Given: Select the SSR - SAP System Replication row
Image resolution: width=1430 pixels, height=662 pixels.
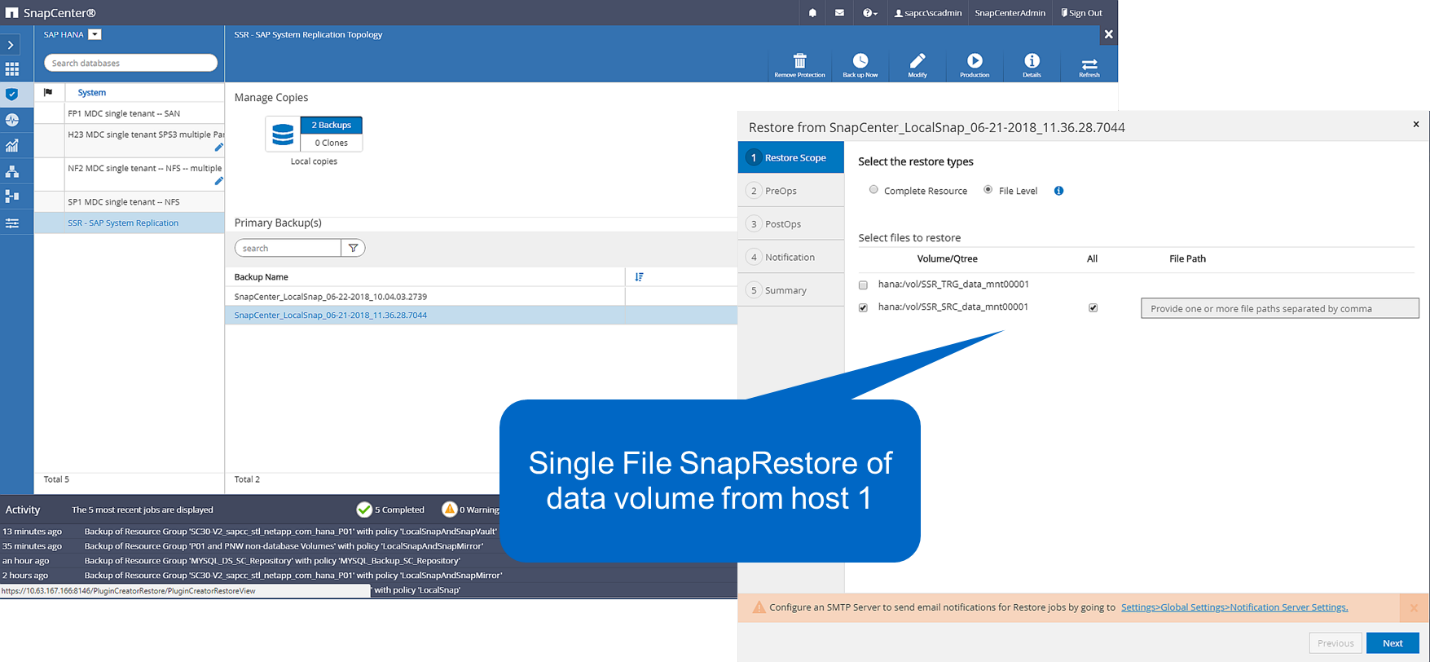Looking at the screenshot, I should [123, 223].
